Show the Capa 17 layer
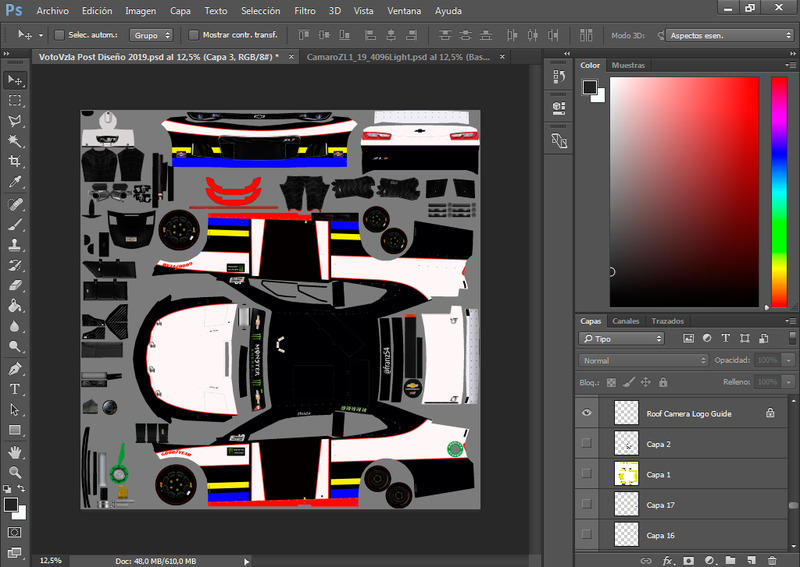The width and height of the screenshot is (800, 567). point(587,504)
